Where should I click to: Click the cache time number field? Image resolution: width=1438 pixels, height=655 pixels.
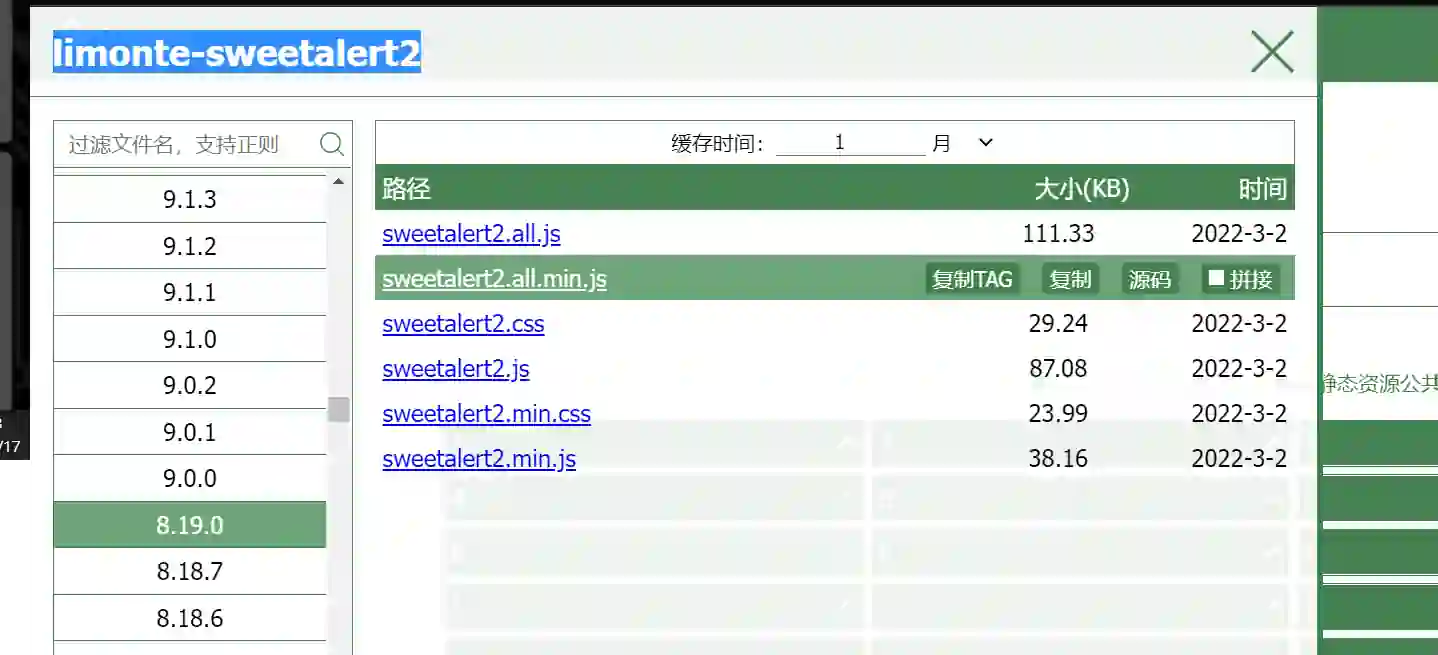tap(849, 143)
